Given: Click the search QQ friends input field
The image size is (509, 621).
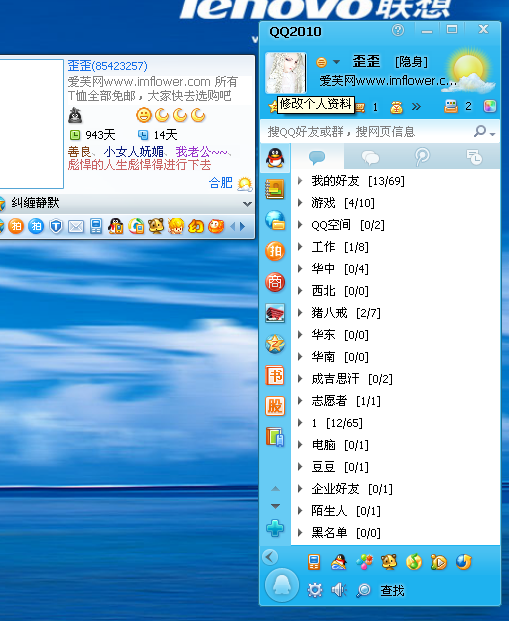Looking at the screenshot, I should click(x=366, y=131).
